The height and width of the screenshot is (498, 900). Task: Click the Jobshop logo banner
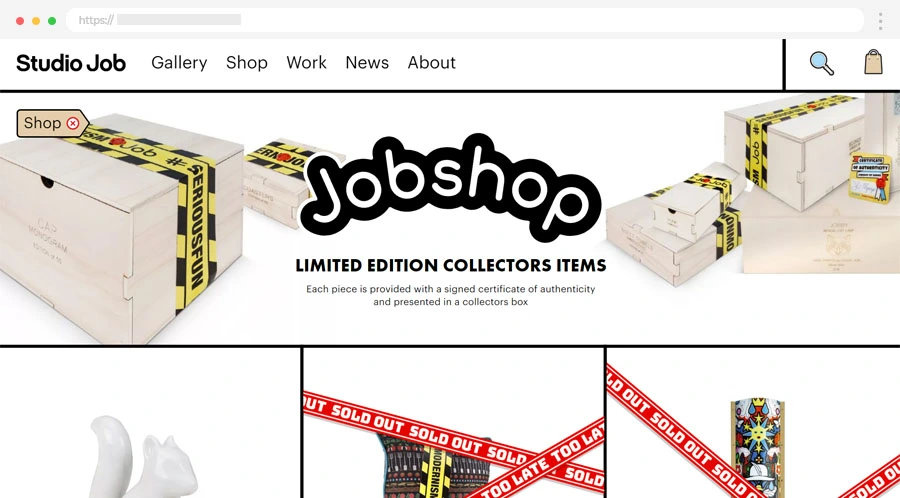coord(451,186)
